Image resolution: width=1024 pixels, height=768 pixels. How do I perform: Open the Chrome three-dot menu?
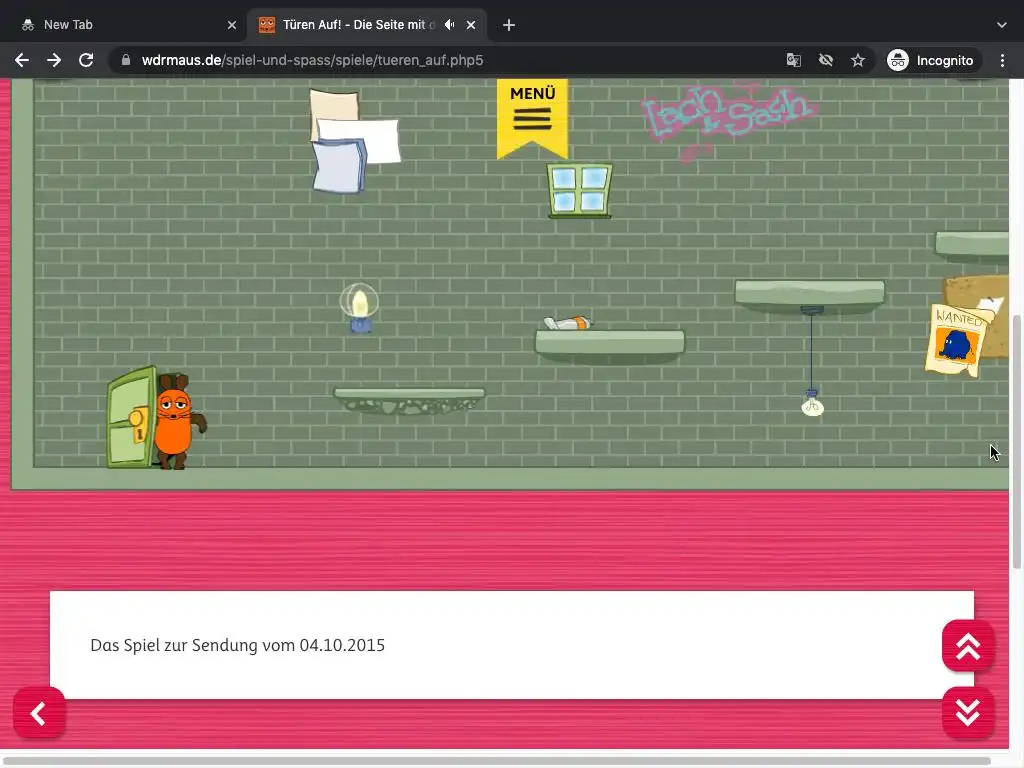click(1002, 60)
